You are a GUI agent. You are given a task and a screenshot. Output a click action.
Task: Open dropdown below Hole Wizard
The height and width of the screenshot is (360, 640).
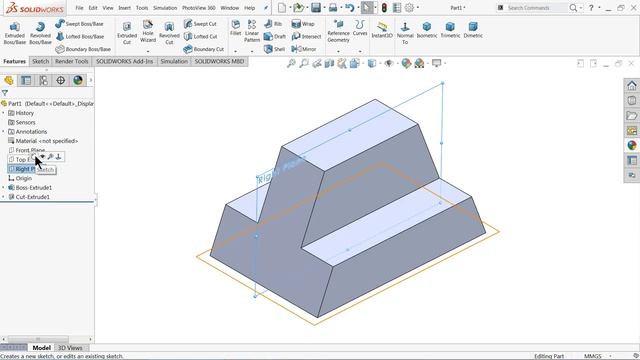(148, 51)
